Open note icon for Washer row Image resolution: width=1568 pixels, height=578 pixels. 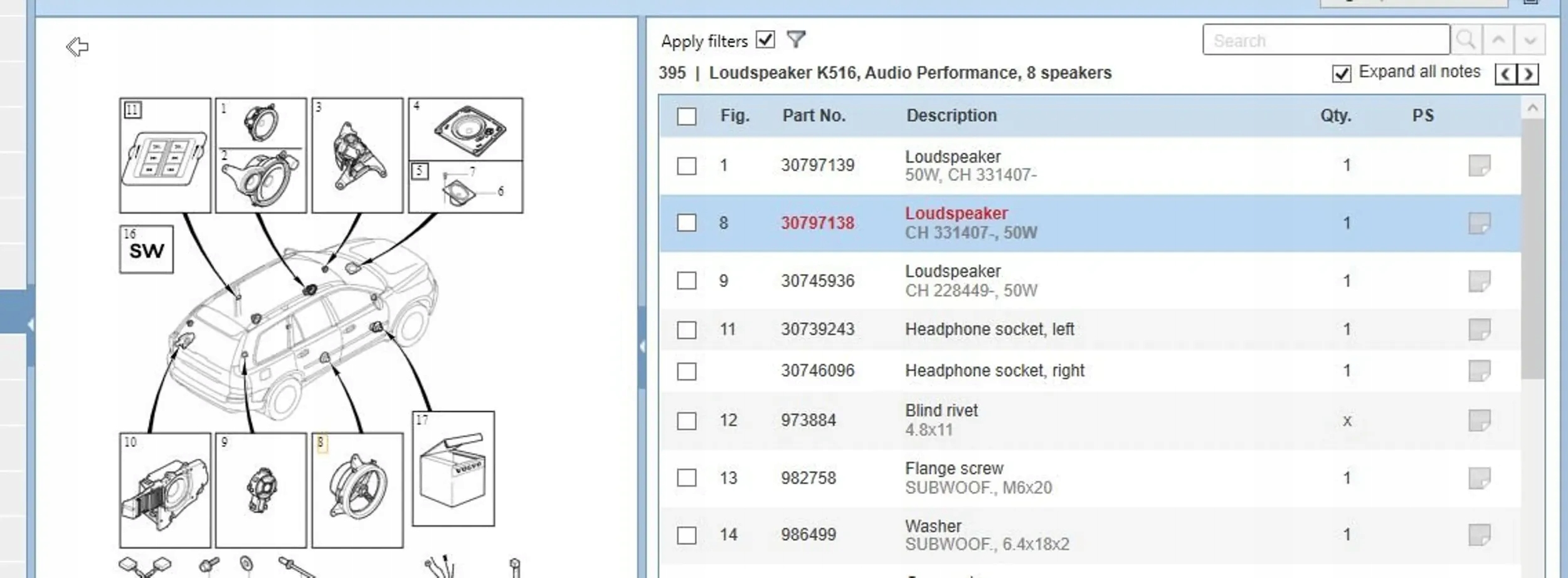coord(1480,535)
